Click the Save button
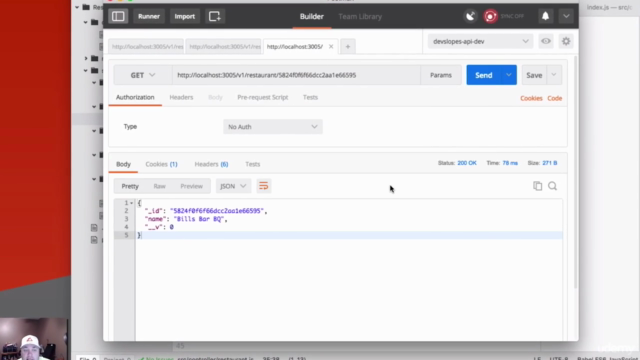This screenshot has height=360, width=640. tap(534, 75)
